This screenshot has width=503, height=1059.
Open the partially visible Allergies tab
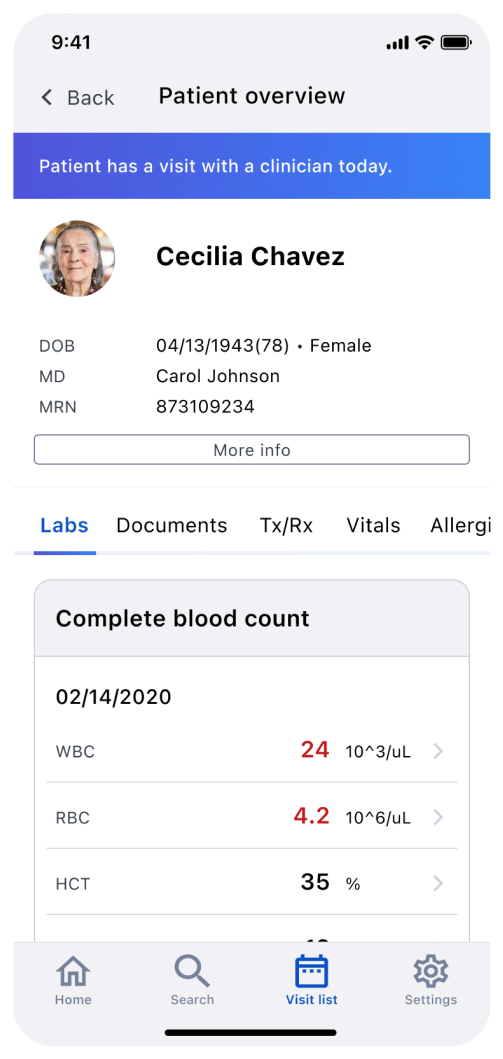pyautogui.click(x=460, y=525)
